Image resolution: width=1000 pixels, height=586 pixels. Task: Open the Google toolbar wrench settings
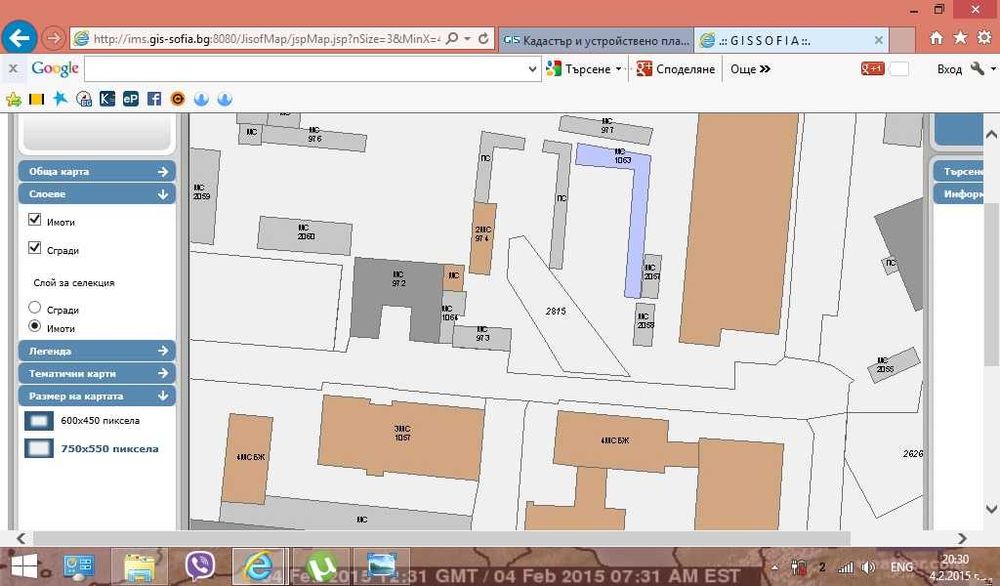click(x=978, y=68)
